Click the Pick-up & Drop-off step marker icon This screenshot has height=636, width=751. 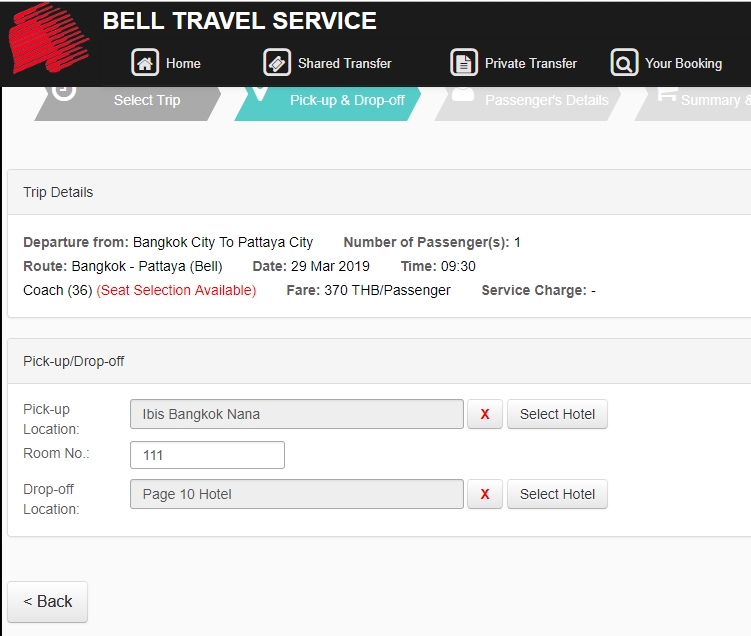point(259,94)
